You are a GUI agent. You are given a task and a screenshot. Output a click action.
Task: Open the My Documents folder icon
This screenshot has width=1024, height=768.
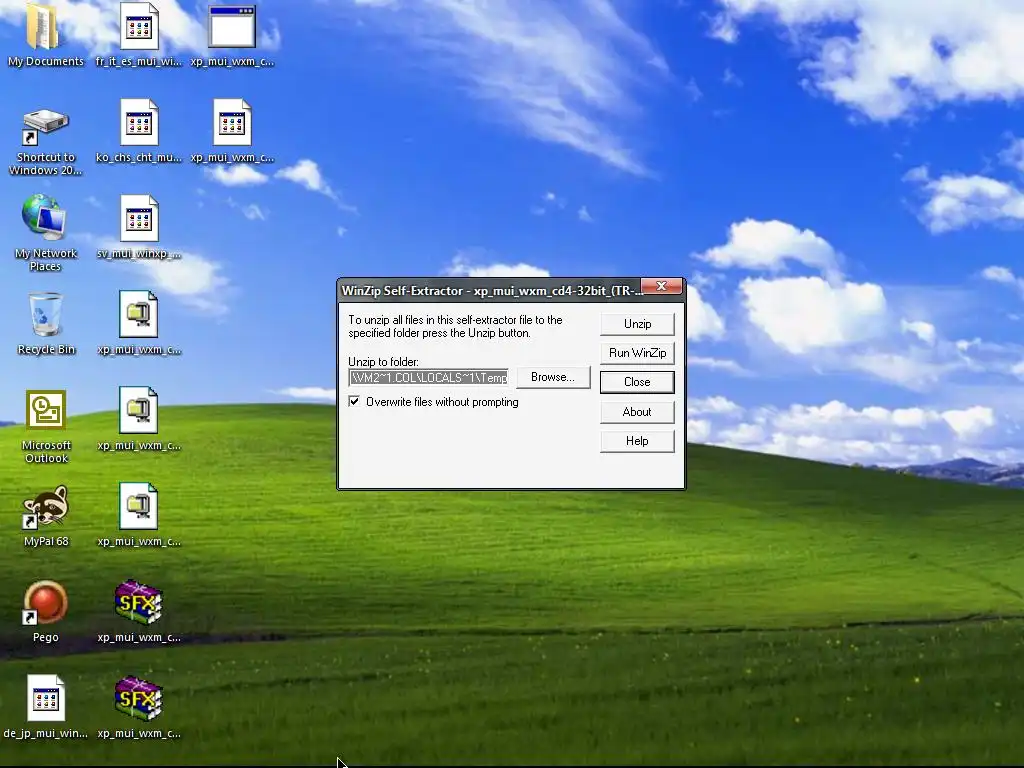(x=44, y=26)
